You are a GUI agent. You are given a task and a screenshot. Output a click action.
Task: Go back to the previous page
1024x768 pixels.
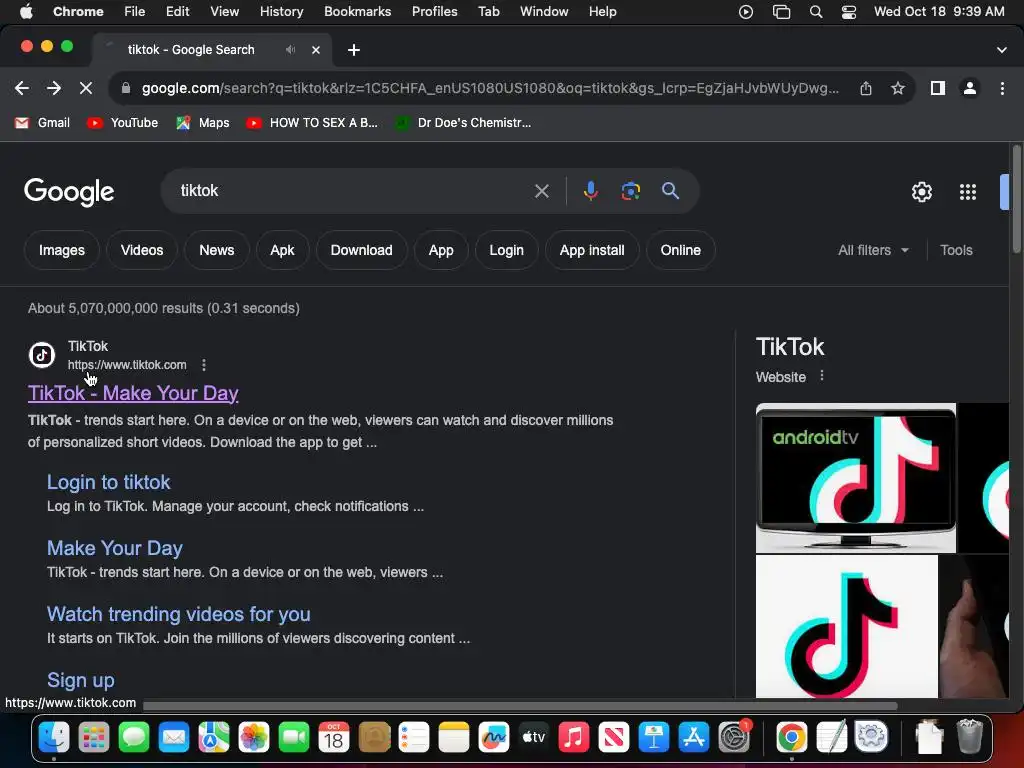tap(22, 88)
